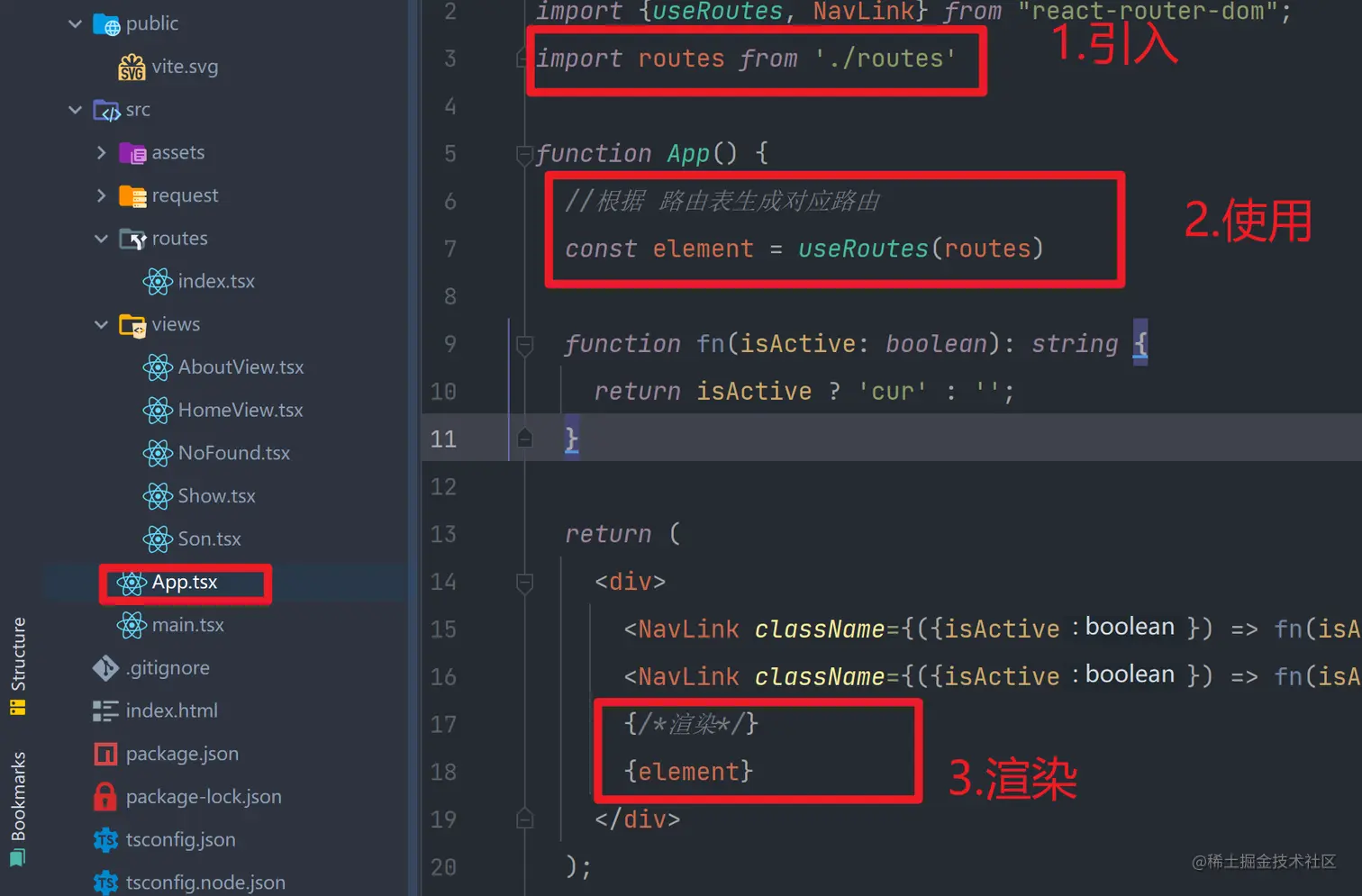The width and height of the screenshot is (1362, 896).
Task: Click the React icon of App.tsx
Action: tap(132, 583)
